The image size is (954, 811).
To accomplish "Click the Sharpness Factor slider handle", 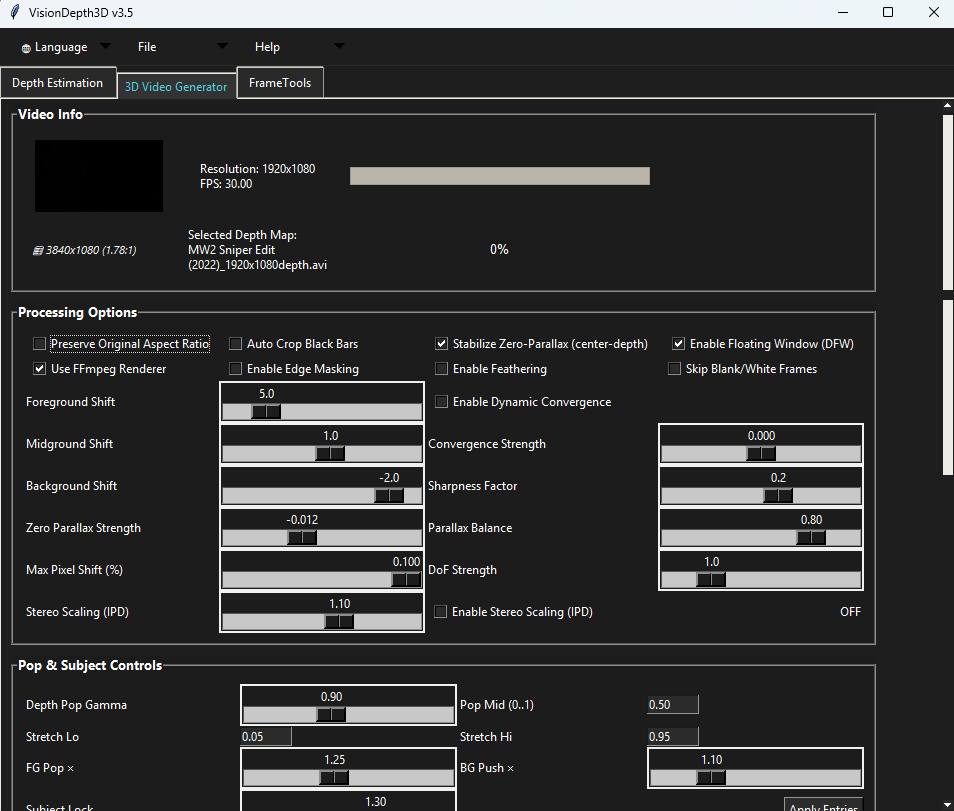I will click(778, 496).
